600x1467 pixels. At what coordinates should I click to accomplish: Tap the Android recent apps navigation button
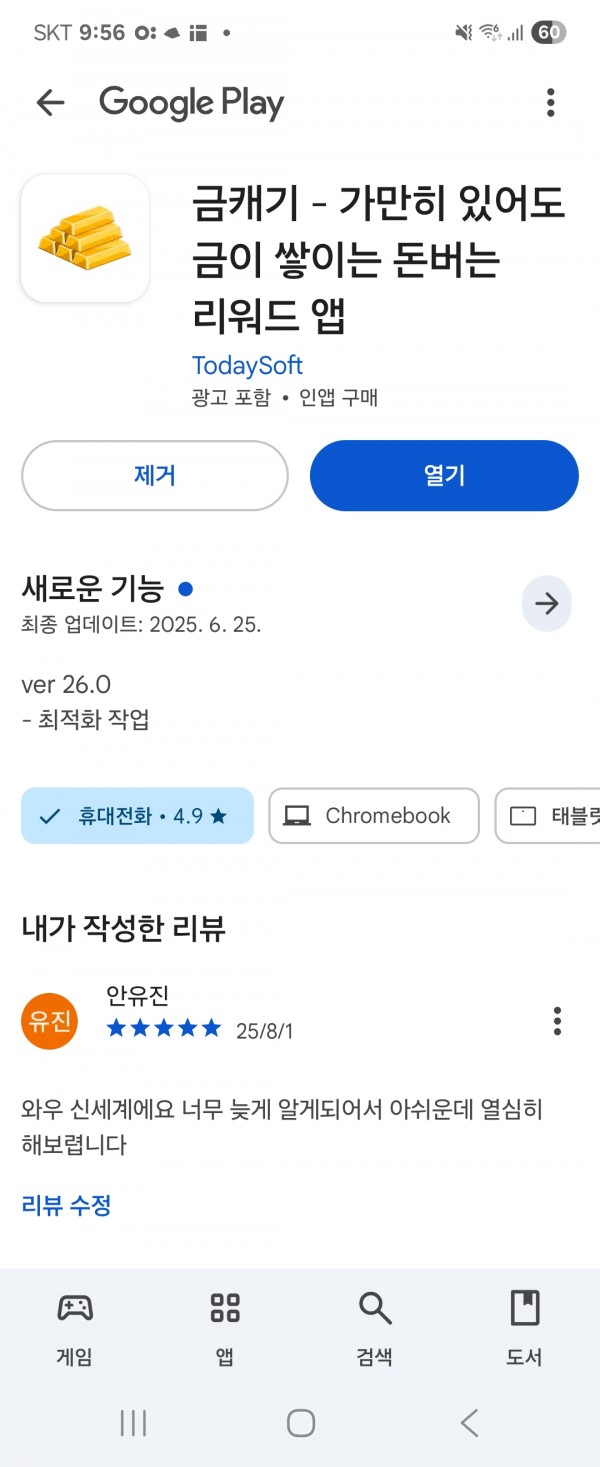[x=133, y=1423]
